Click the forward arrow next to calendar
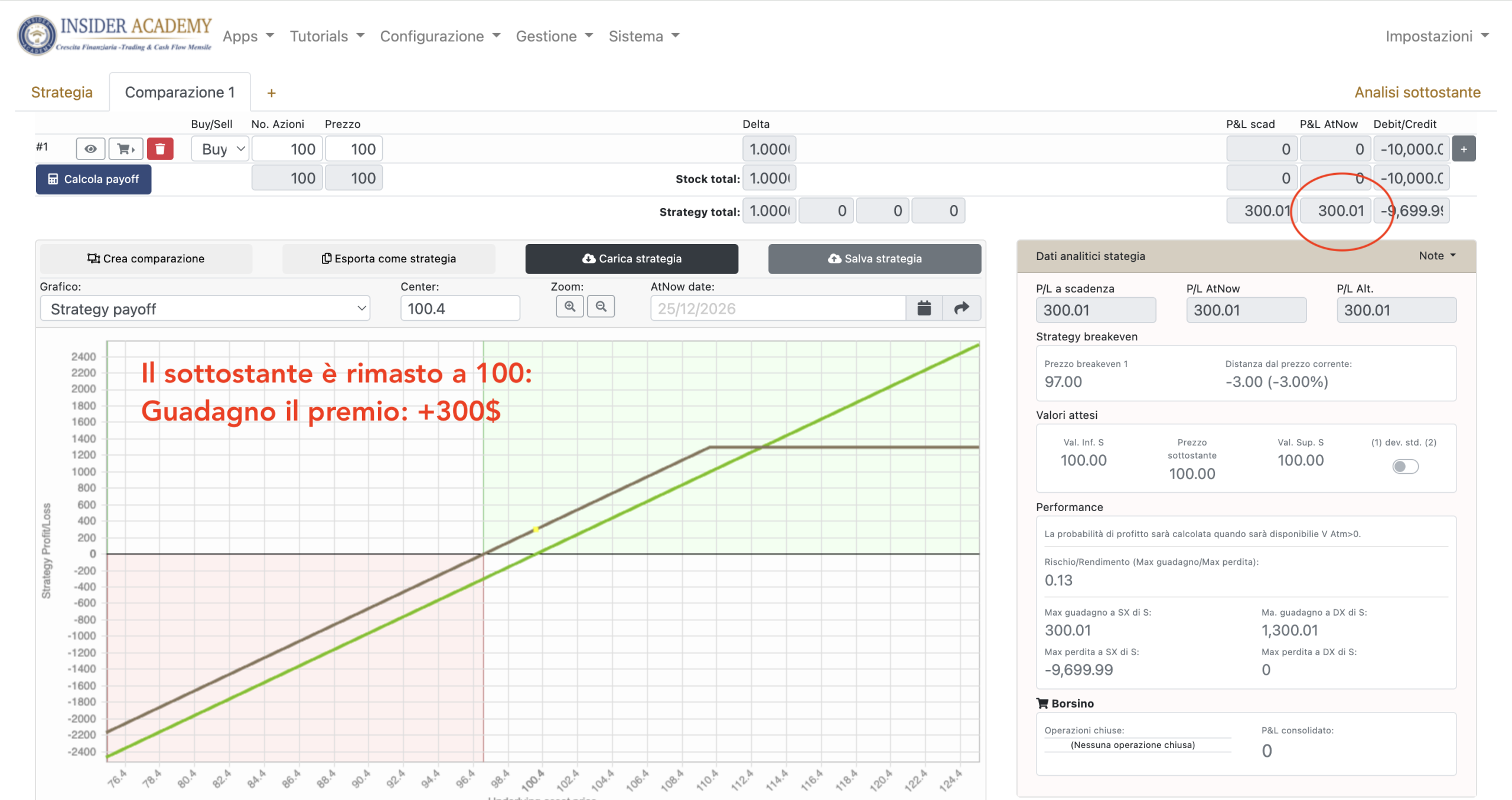 click(x=962, y=308)
